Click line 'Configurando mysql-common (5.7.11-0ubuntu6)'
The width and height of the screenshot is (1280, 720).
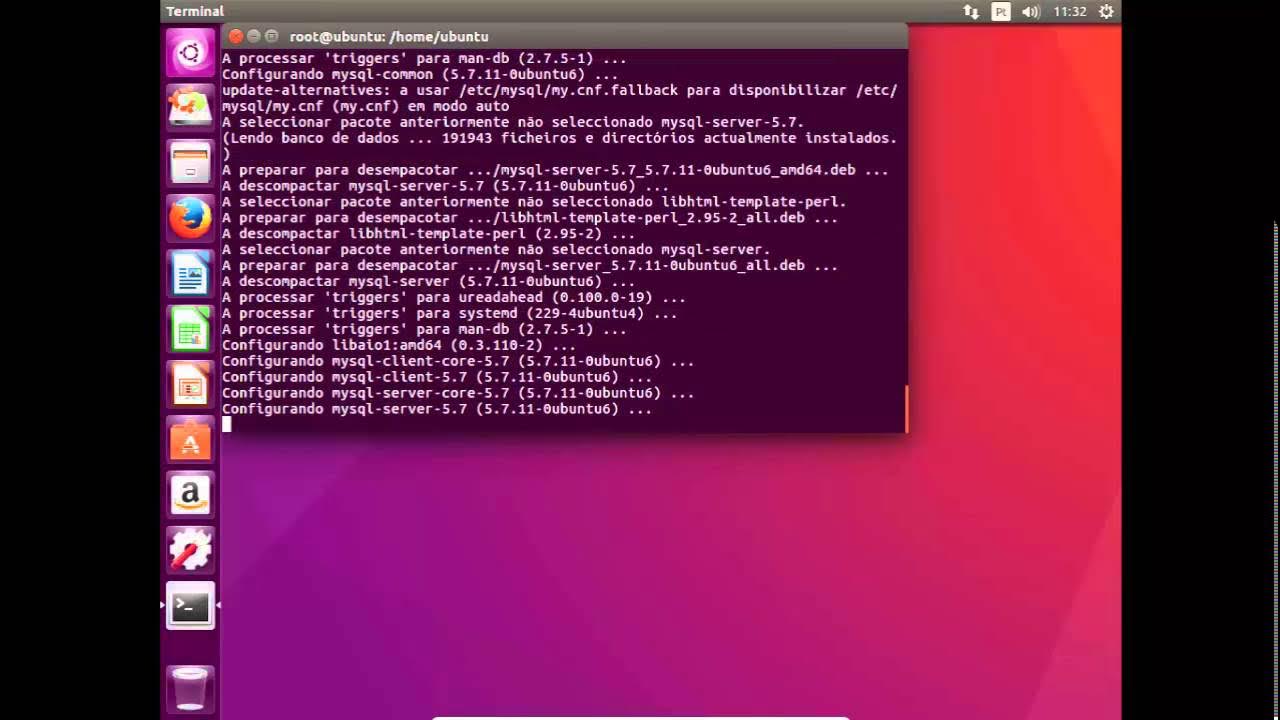(420, 74)
